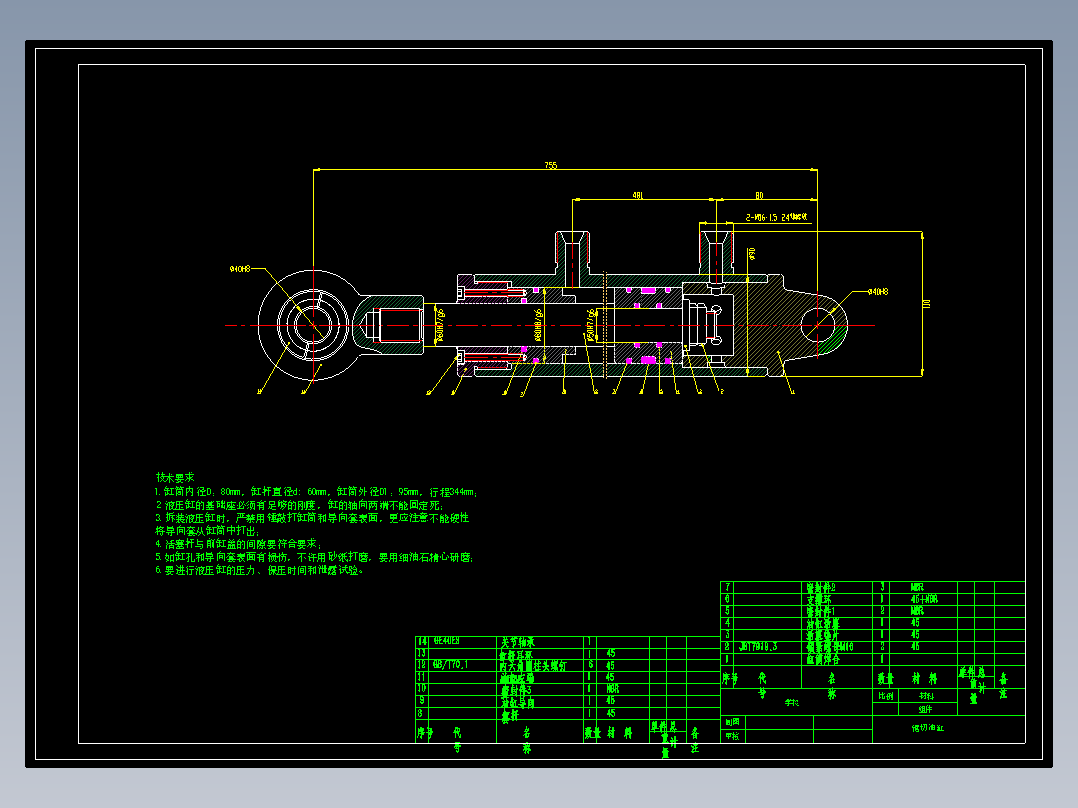Click the 制图 label in title block
The width and height of the screenshot is (1078, 808).
[x=732, y=722]
